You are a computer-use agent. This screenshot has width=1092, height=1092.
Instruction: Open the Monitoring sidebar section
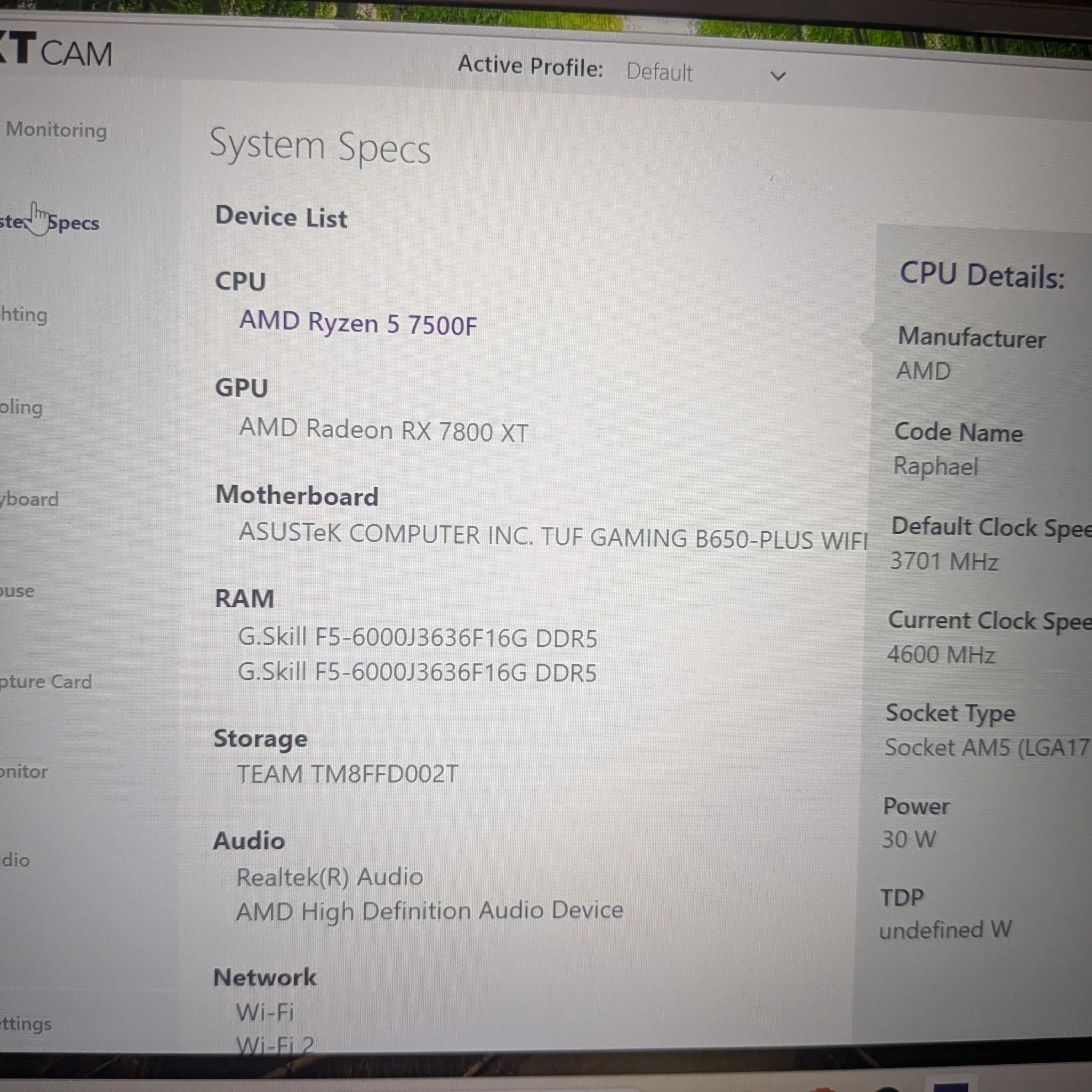[x=55, y=130]
